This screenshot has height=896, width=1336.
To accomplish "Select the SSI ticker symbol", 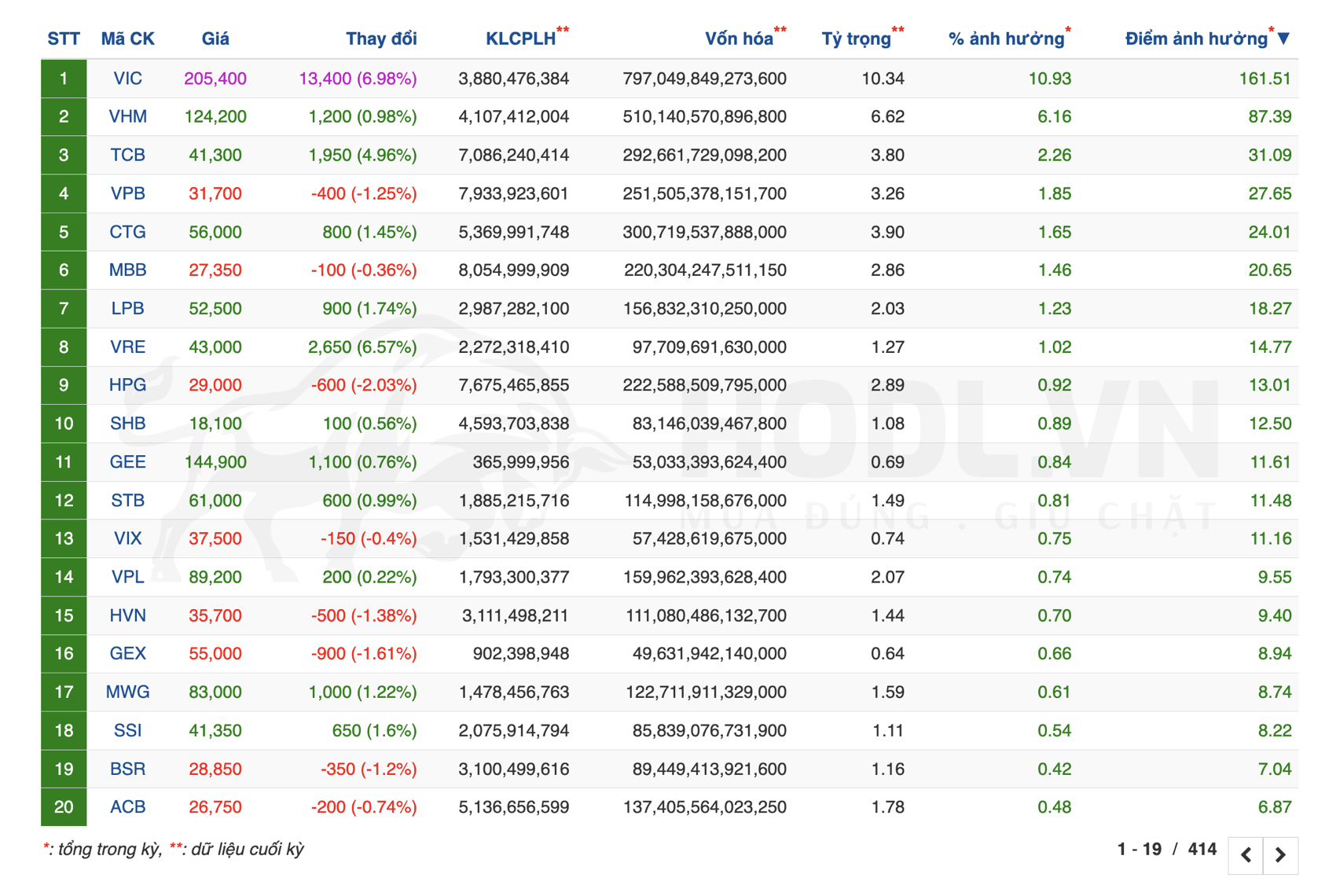I will pyautogui.click(x=127, y=731).
